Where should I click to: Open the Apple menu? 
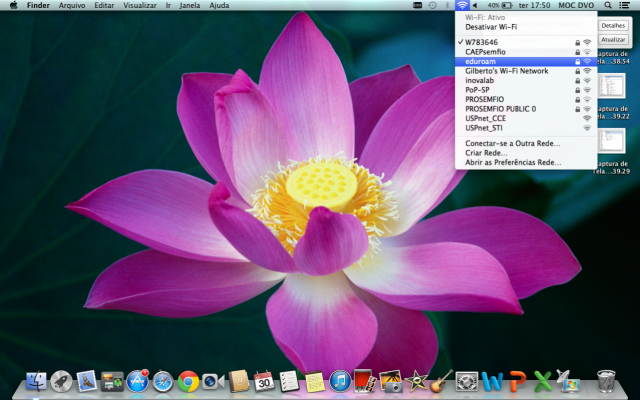click(13, 5)
